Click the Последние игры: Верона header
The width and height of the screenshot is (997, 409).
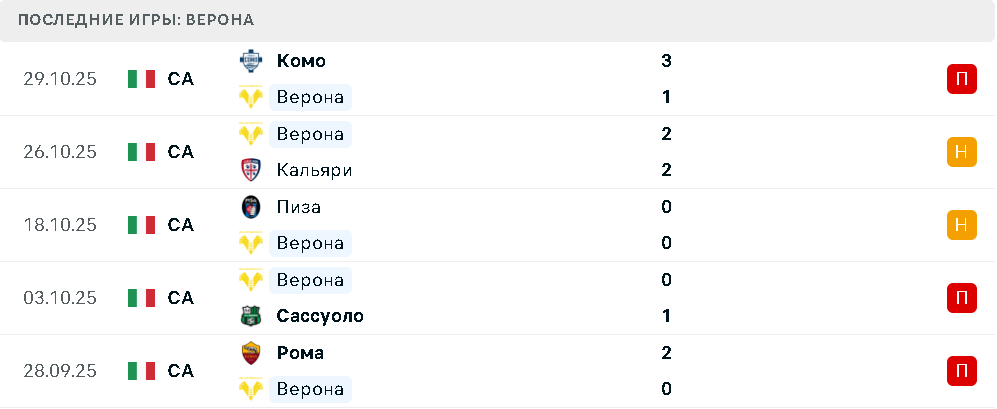point(136,20)
